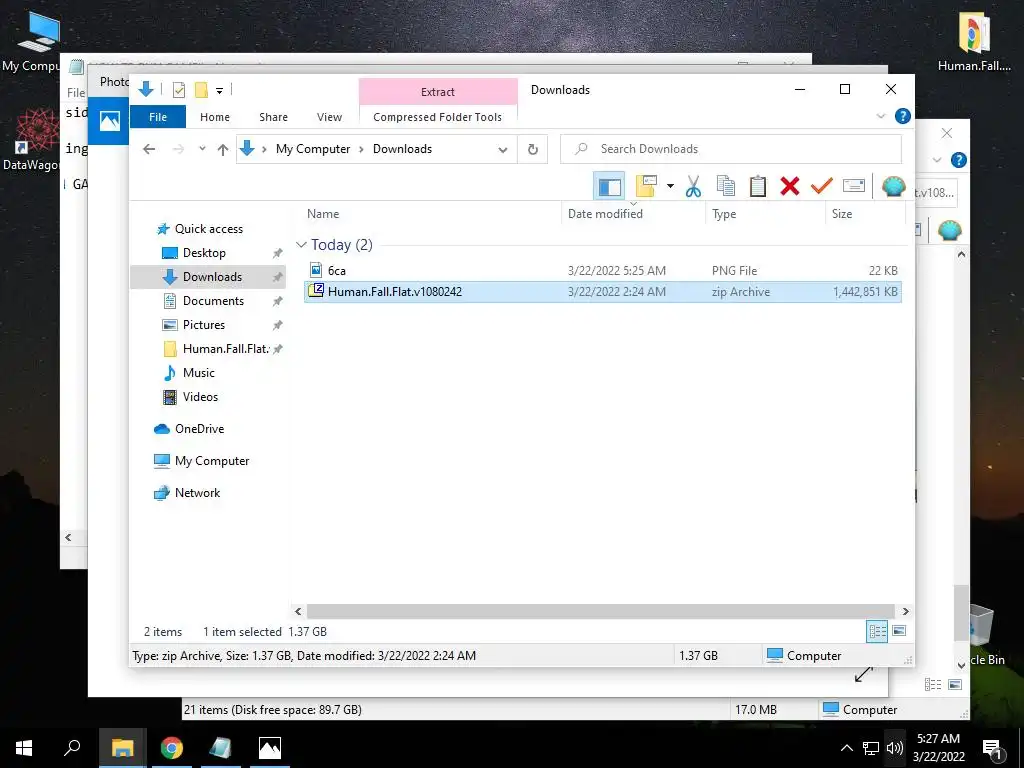Image resolution: width=1024 pixels, height=768 pixels.
Task: Click the horizontal scrollbar left arrow
Action: click(298, 612)
